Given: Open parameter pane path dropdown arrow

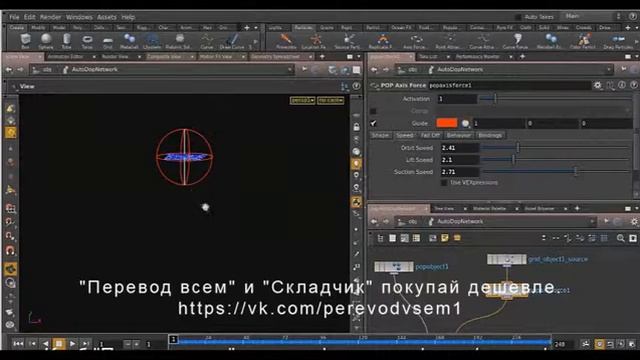Looking at the screenshot, I should click(609, 70).
